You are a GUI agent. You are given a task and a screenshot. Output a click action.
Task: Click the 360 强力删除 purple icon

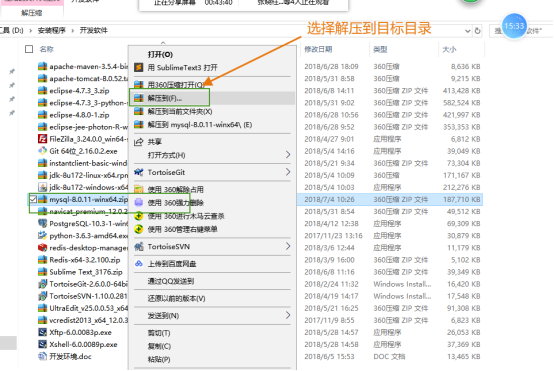point(138,202)
